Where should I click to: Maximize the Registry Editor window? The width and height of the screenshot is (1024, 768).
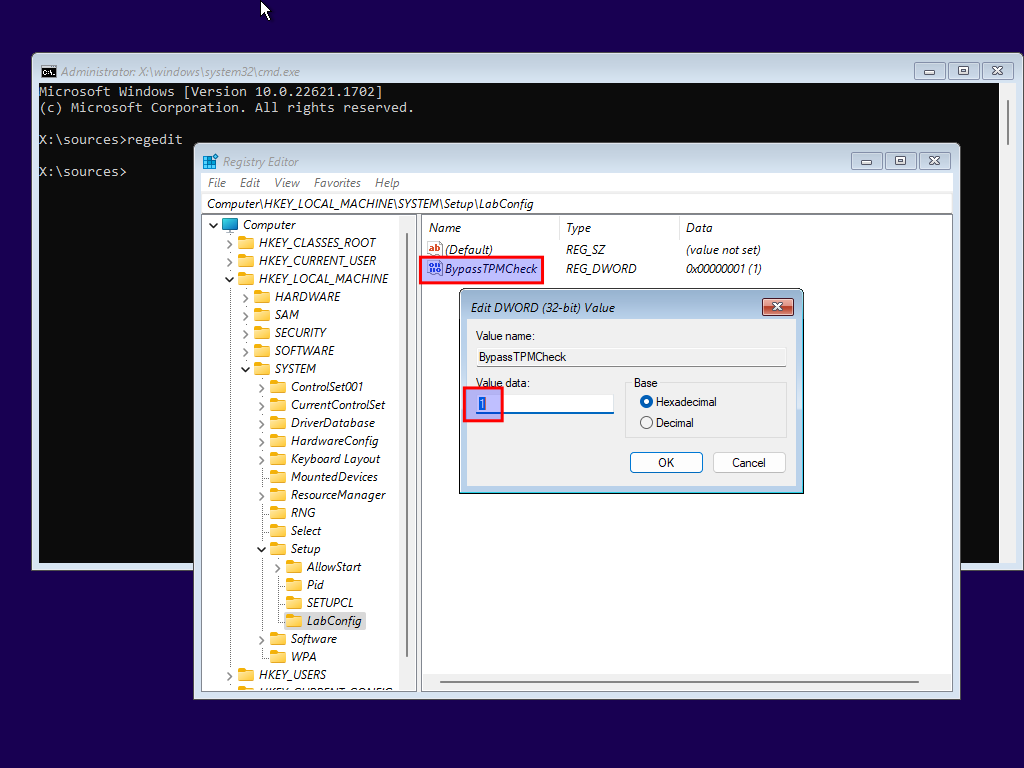pos(900,161)
